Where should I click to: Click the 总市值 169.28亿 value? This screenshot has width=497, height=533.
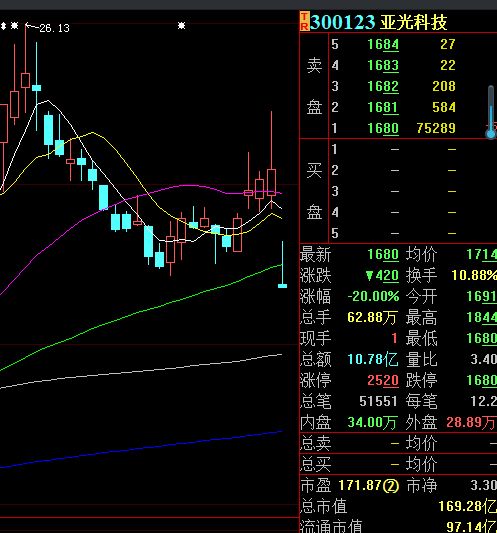click(468, 507)
